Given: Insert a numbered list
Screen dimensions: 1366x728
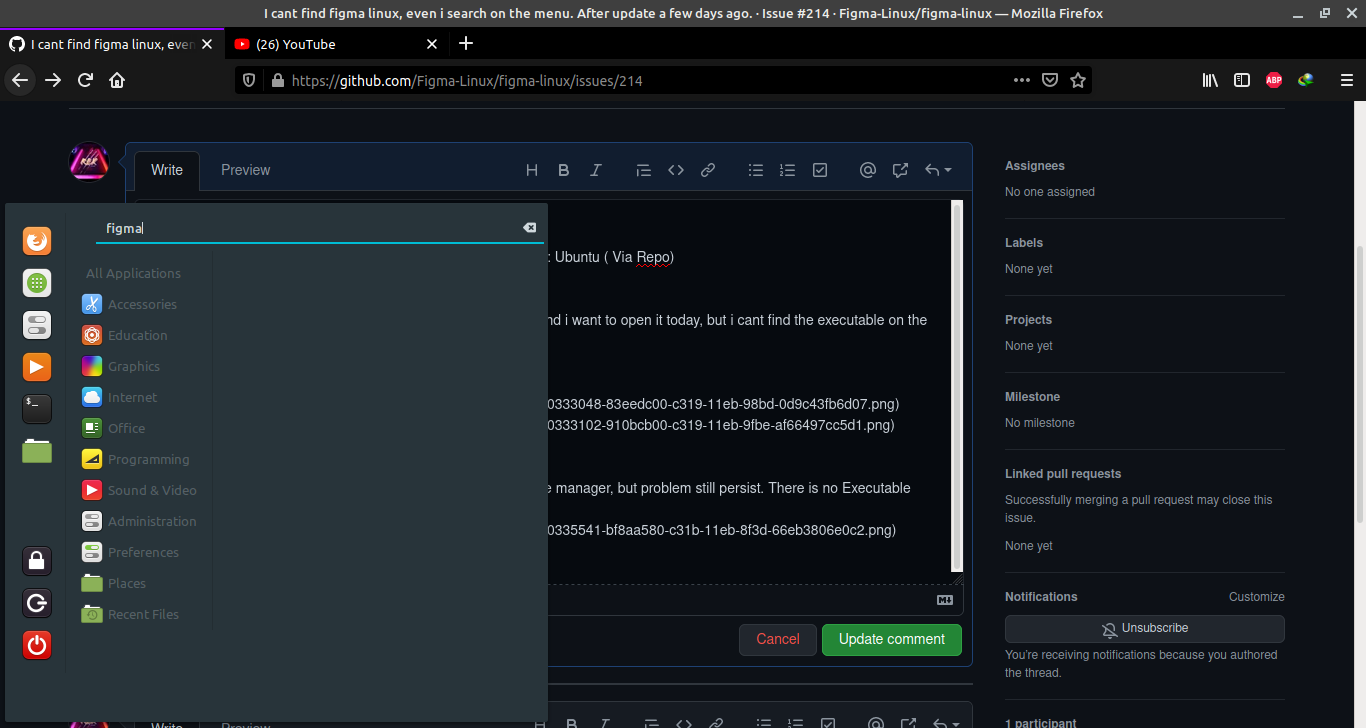Looking at the screenshot, I should (x=788, y=170).
